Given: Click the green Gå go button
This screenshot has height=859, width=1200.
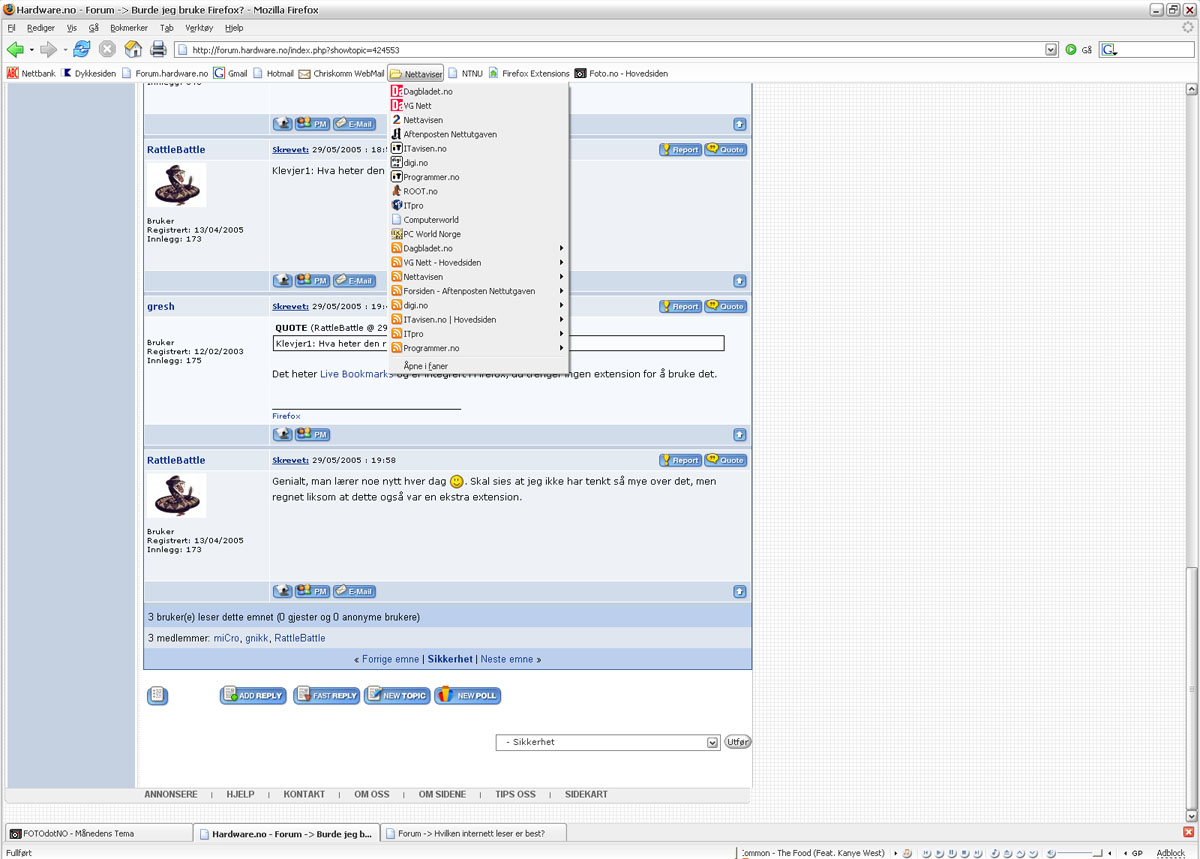Looking at the screenshot, I should [x=1078, y=49].
